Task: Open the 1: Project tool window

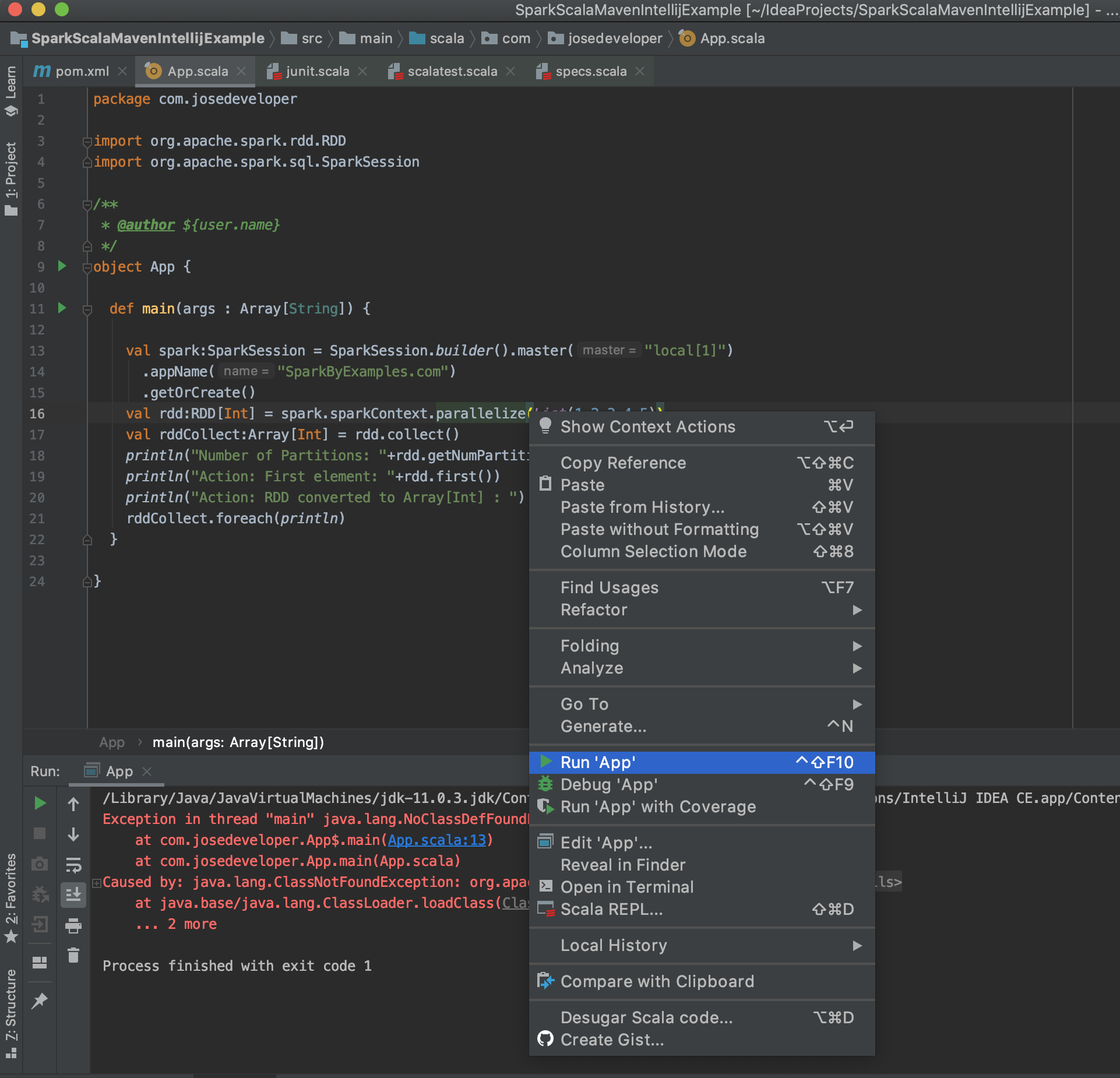Action: pos(11,178)
